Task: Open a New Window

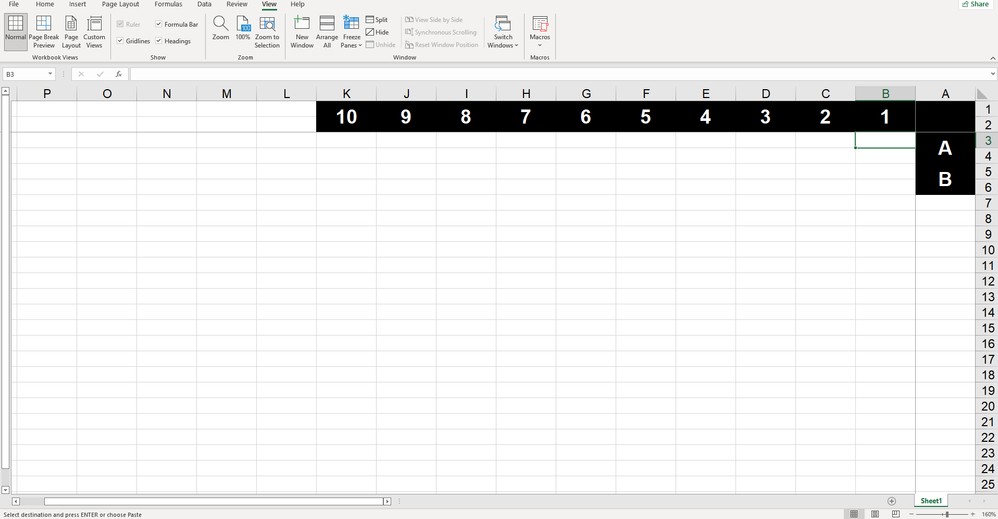Action: pyautogui.click(x=302, y=31)
